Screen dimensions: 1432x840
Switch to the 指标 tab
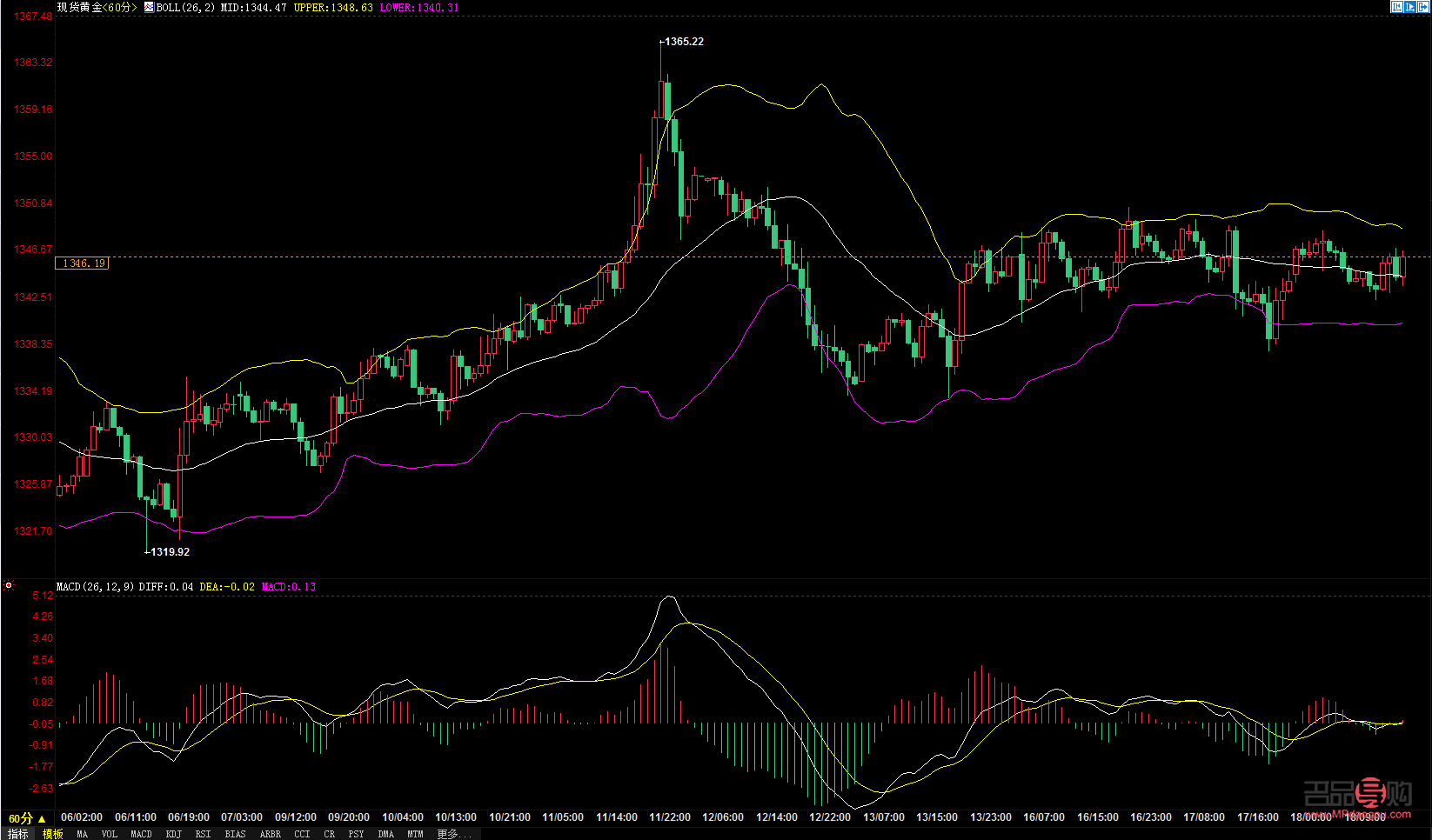[17, 834]
